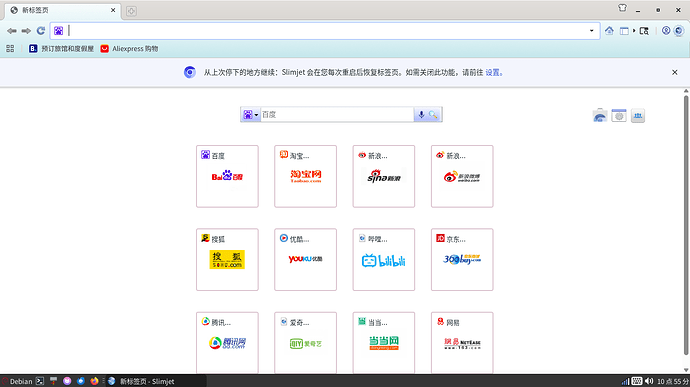Open Aliexpress 购物 bookmark
Viewport: 690px width, 387px height.
coord(129,48)
